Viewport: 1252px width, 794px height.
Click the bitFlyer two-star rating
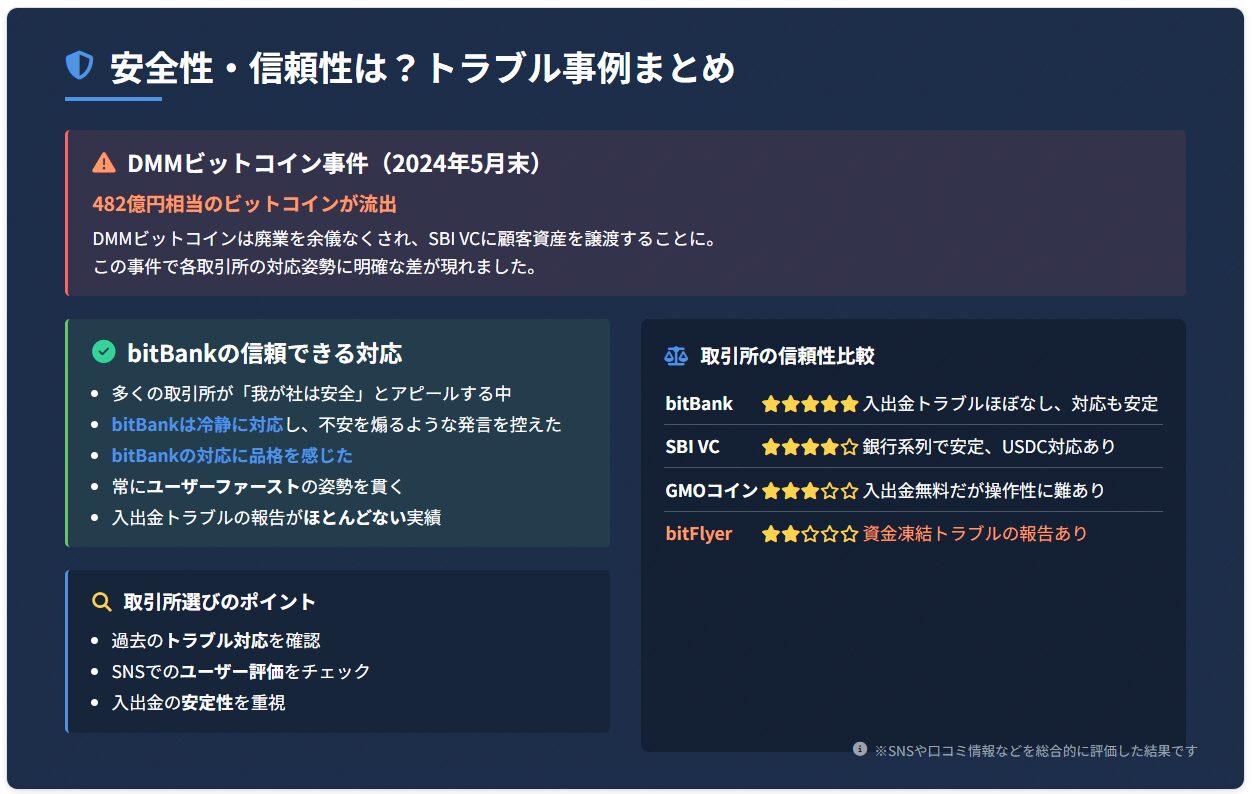point(810,534)
